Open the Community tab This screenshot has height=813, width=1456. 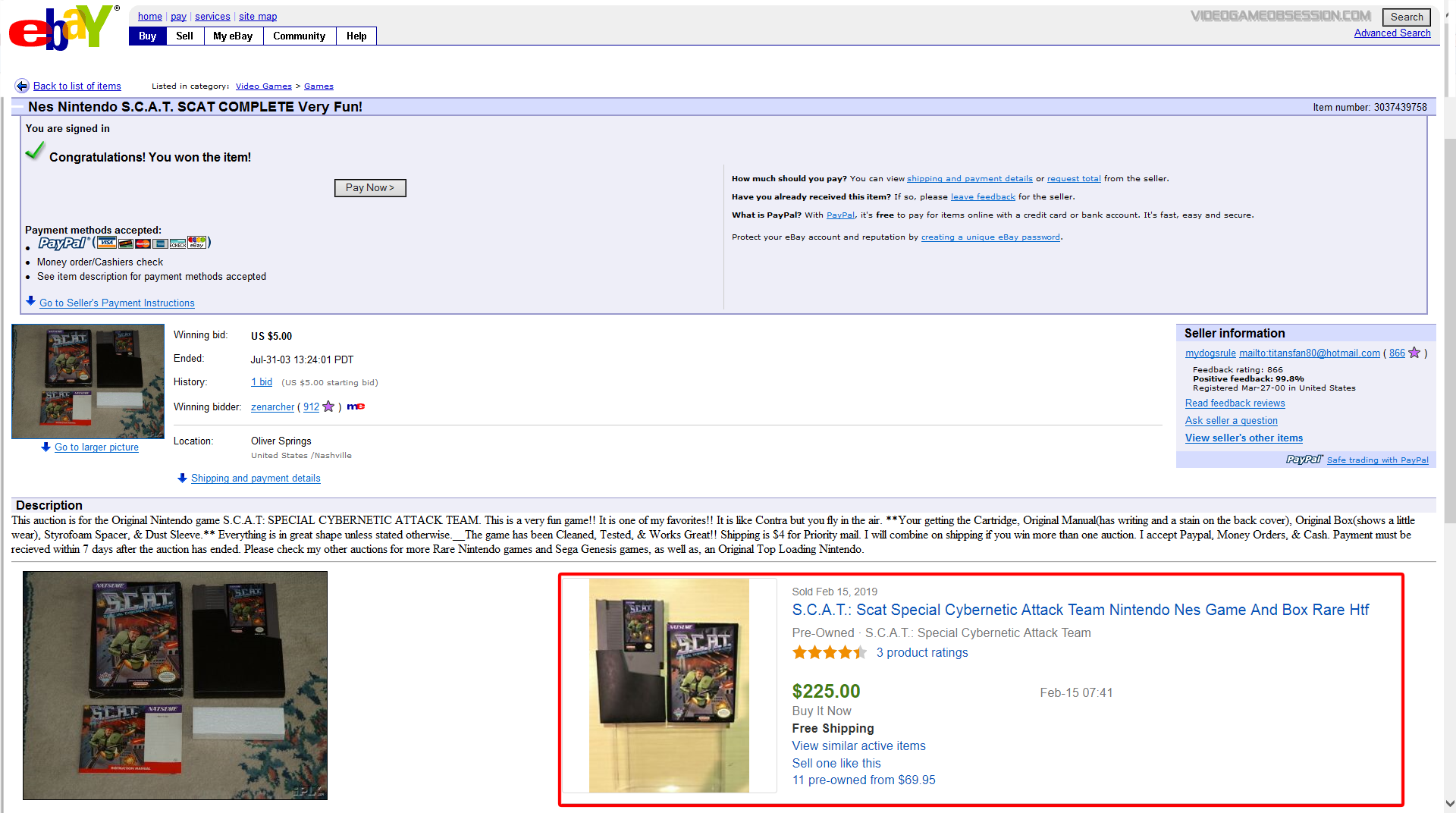[x=299, y=36]
